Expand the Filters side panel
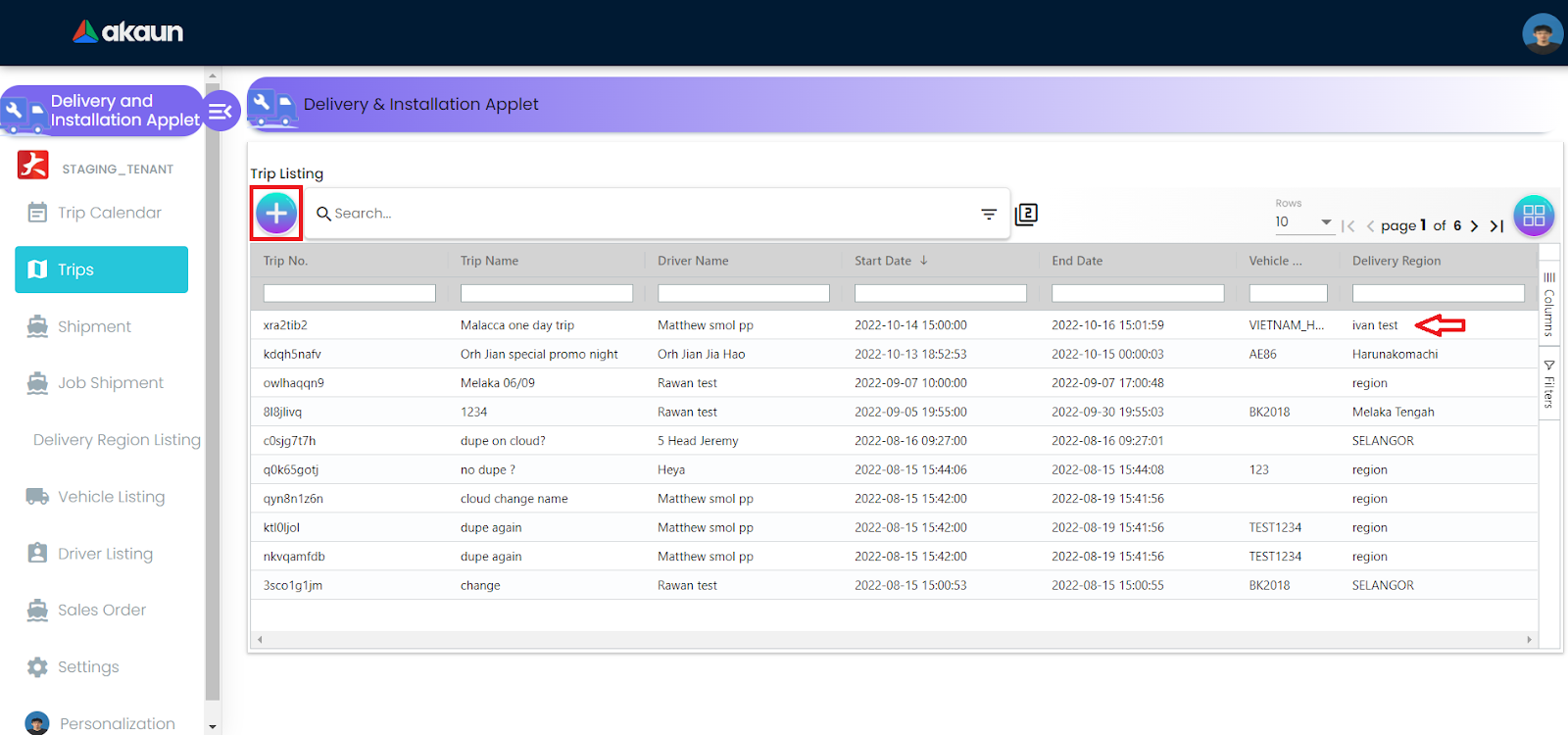 [x=1549, y=383]
